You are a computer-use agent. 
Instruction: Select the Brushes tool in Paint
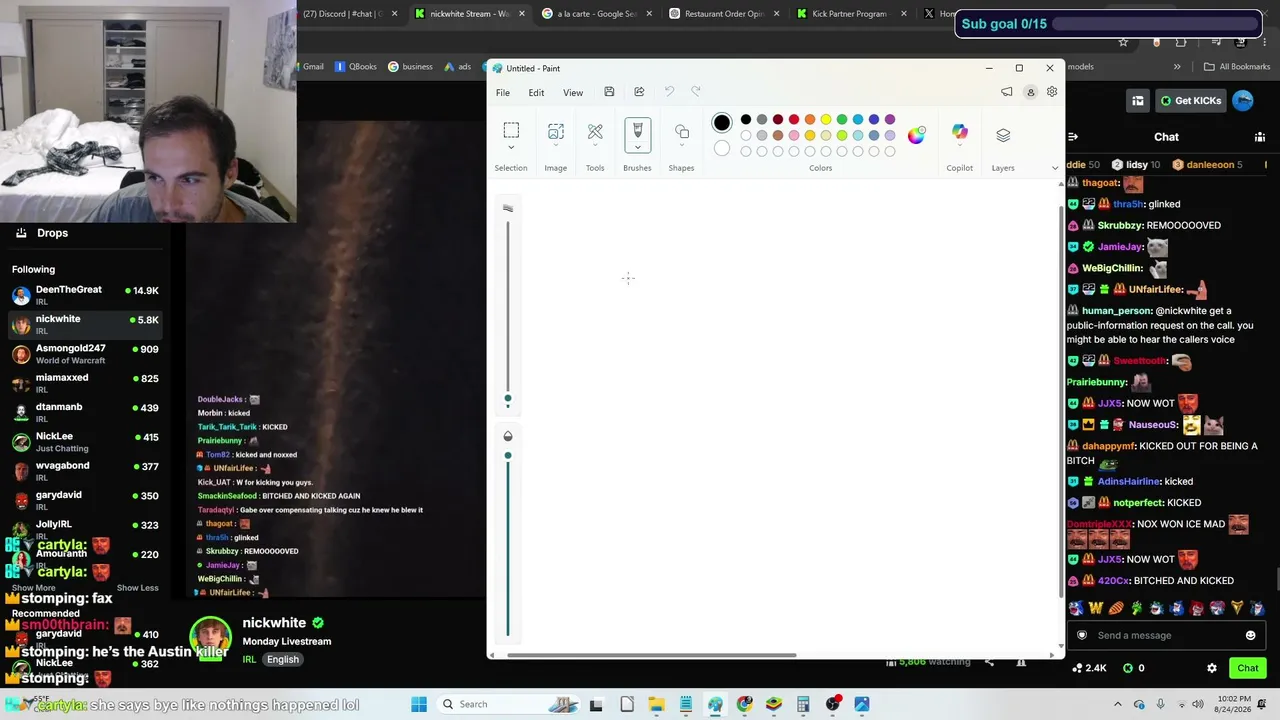[637, 130]
